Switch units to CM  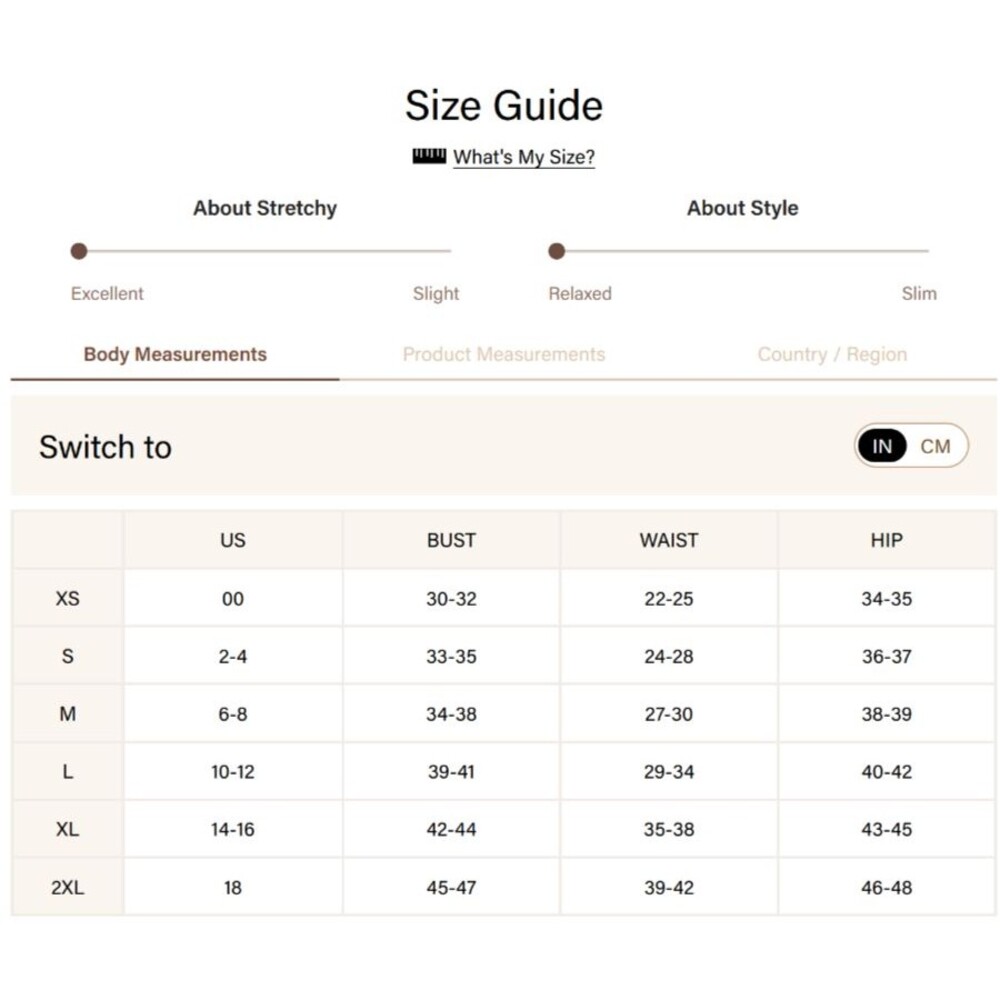point(935,446)
